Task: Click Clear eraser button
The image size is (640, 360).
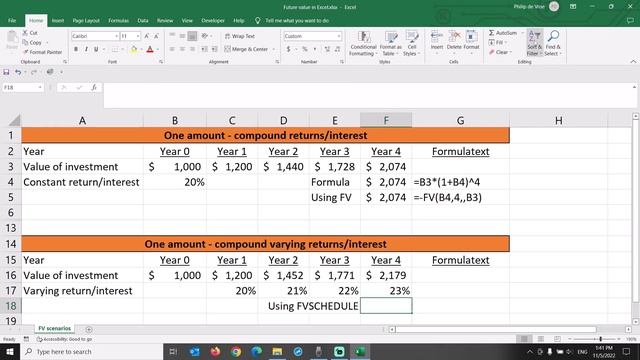Action: pos(500,52)
